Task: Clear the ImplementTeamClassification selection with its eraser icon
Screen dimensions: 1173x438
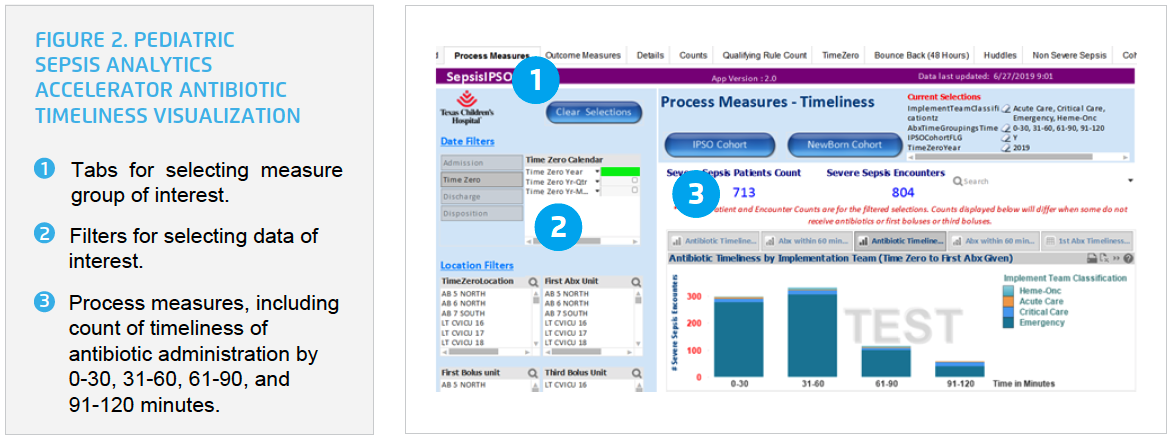Action: point(1006,109)
